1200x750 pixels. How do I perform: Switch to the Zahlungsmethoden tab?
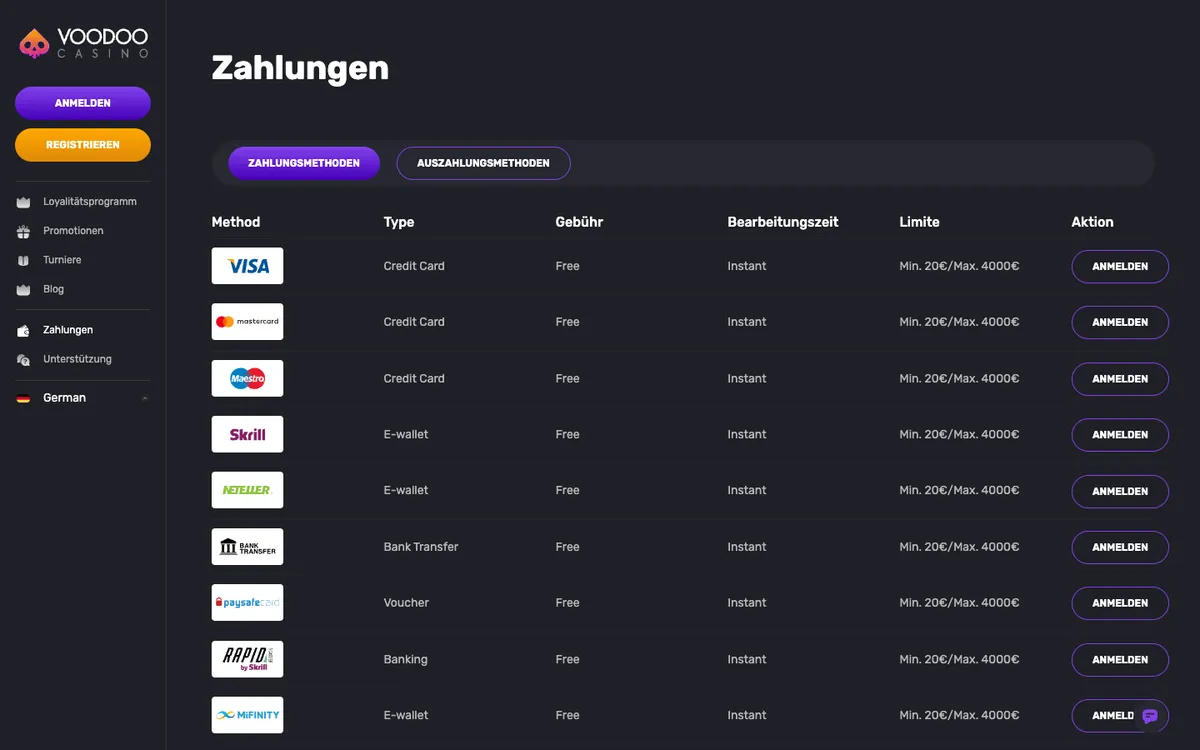[x=304, y=163]
